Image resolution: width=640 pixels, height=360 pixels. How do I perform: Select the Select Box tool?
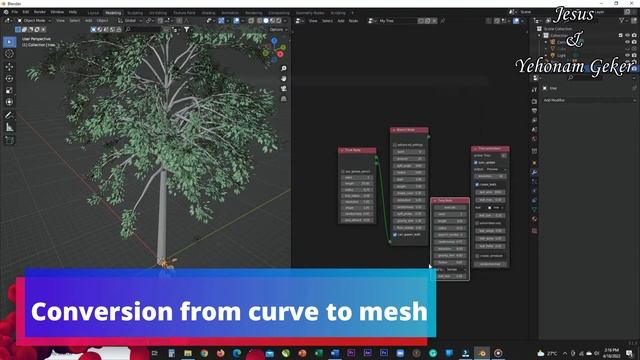tap(9, 42)
